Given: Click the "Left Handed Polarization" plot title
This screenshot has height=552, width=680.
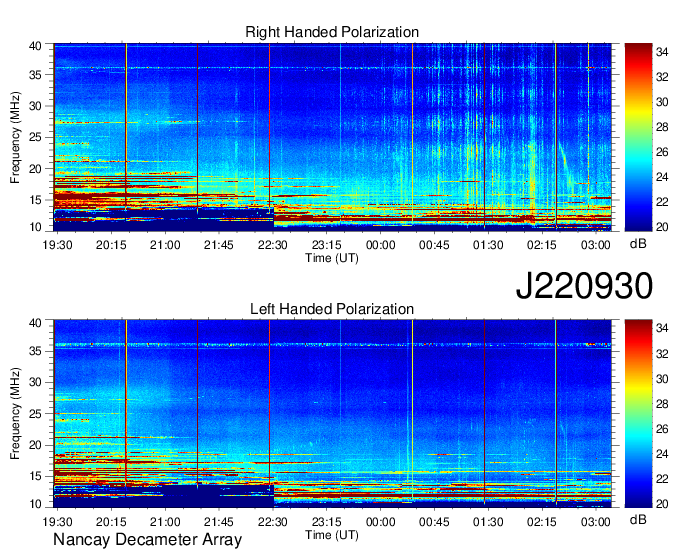Looking at the screenshot, I should tap(332, 309).
